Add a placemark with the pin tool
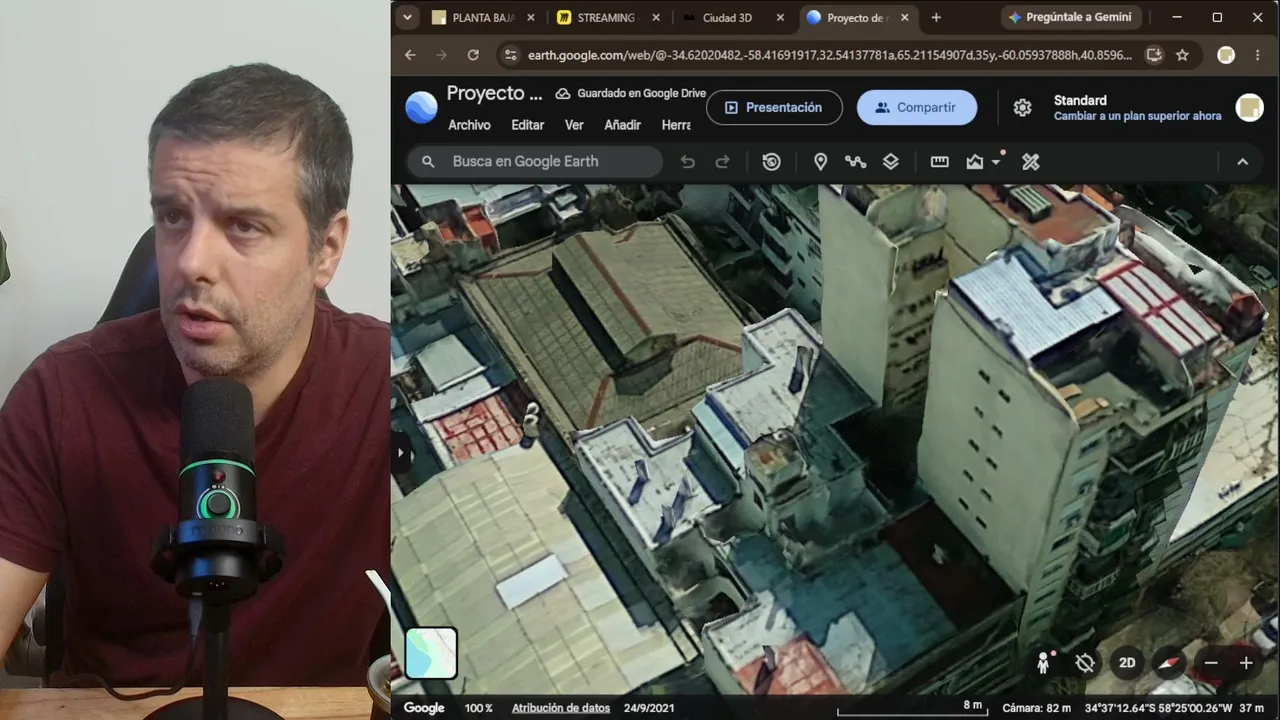Viewport: 1280px width, 720px height. (820, 162)
